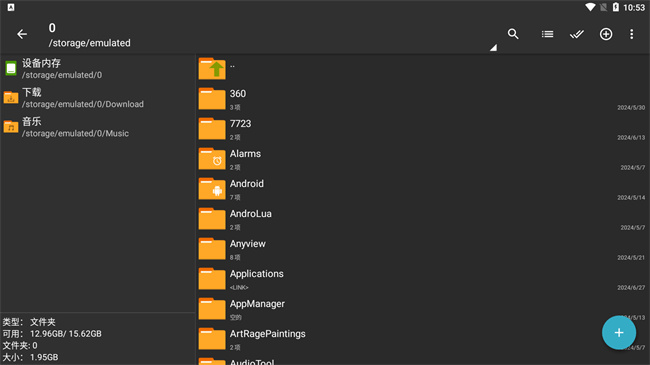Go up via the parent folder icon
The width and height of the screenshot is (650, 365).
click(212, 68)
